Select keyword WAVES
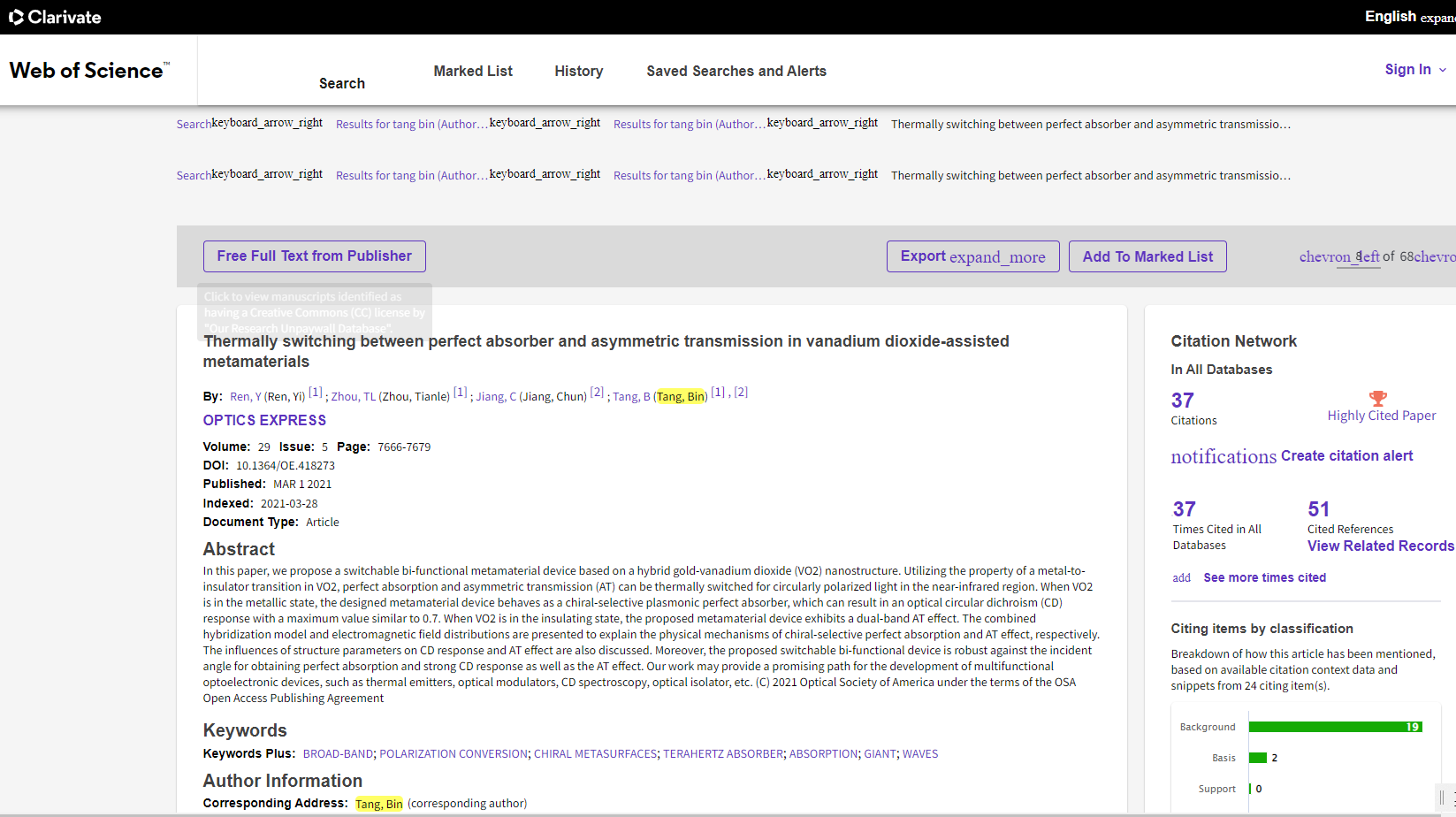The width and height of the screenshot is (1456, 817). pyautogui.click(x=920, y=754)
